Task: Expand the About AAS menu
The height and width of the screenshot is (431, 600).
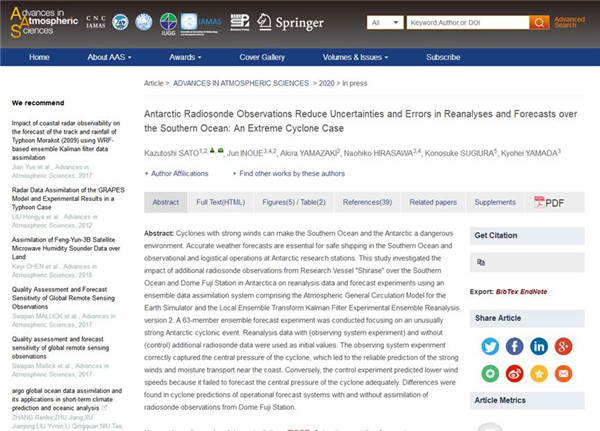Action: click(109, 57)
